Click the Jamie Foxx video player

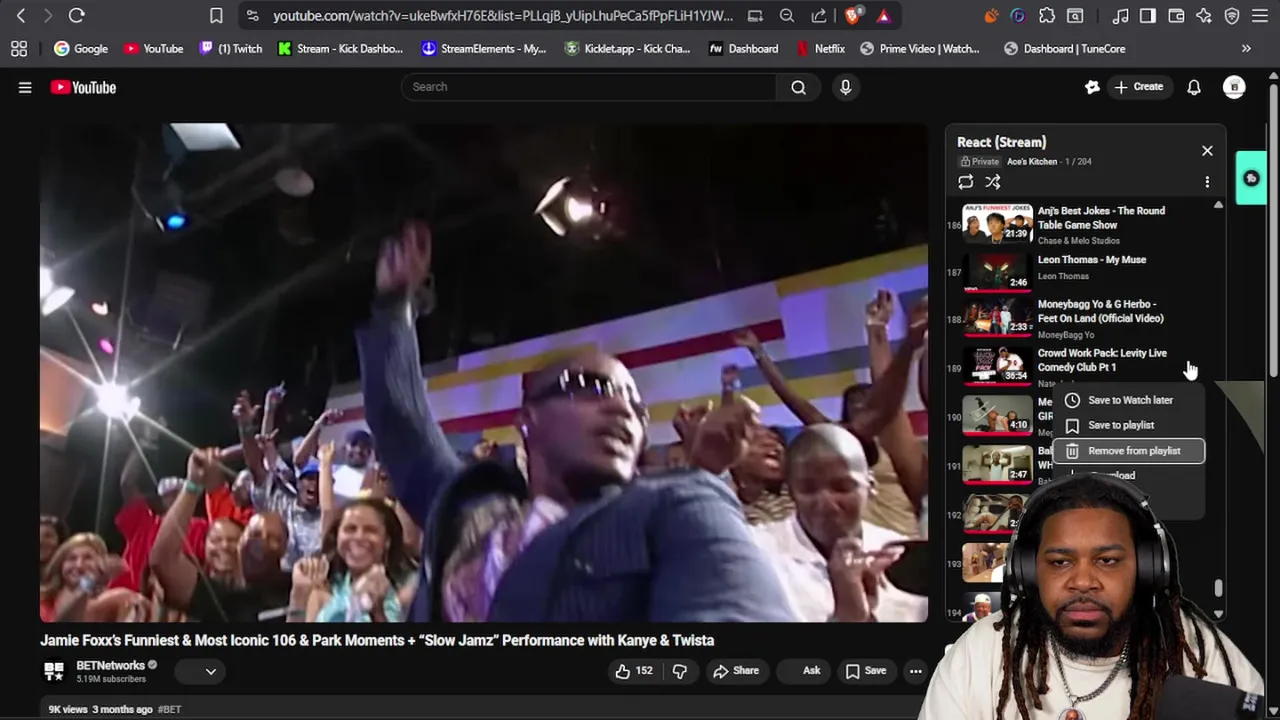pos(484,372)
